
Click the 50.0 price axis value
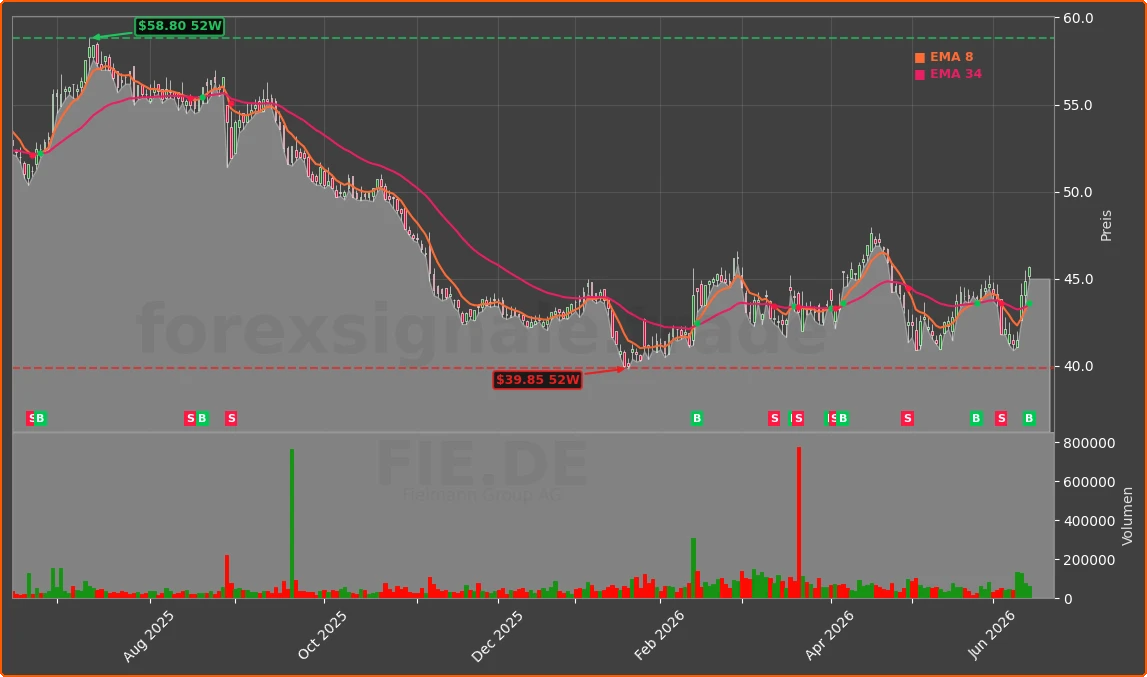point(1078,192)
